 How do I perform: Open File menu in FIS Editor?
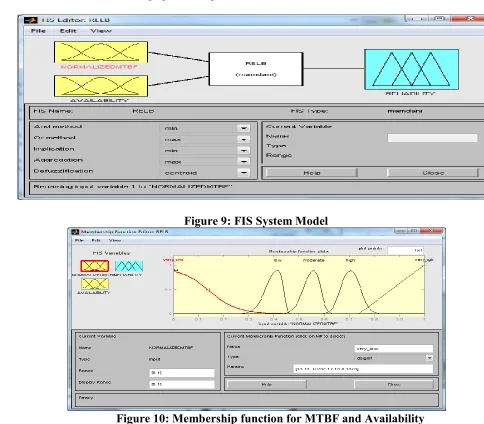click(38, 31)
